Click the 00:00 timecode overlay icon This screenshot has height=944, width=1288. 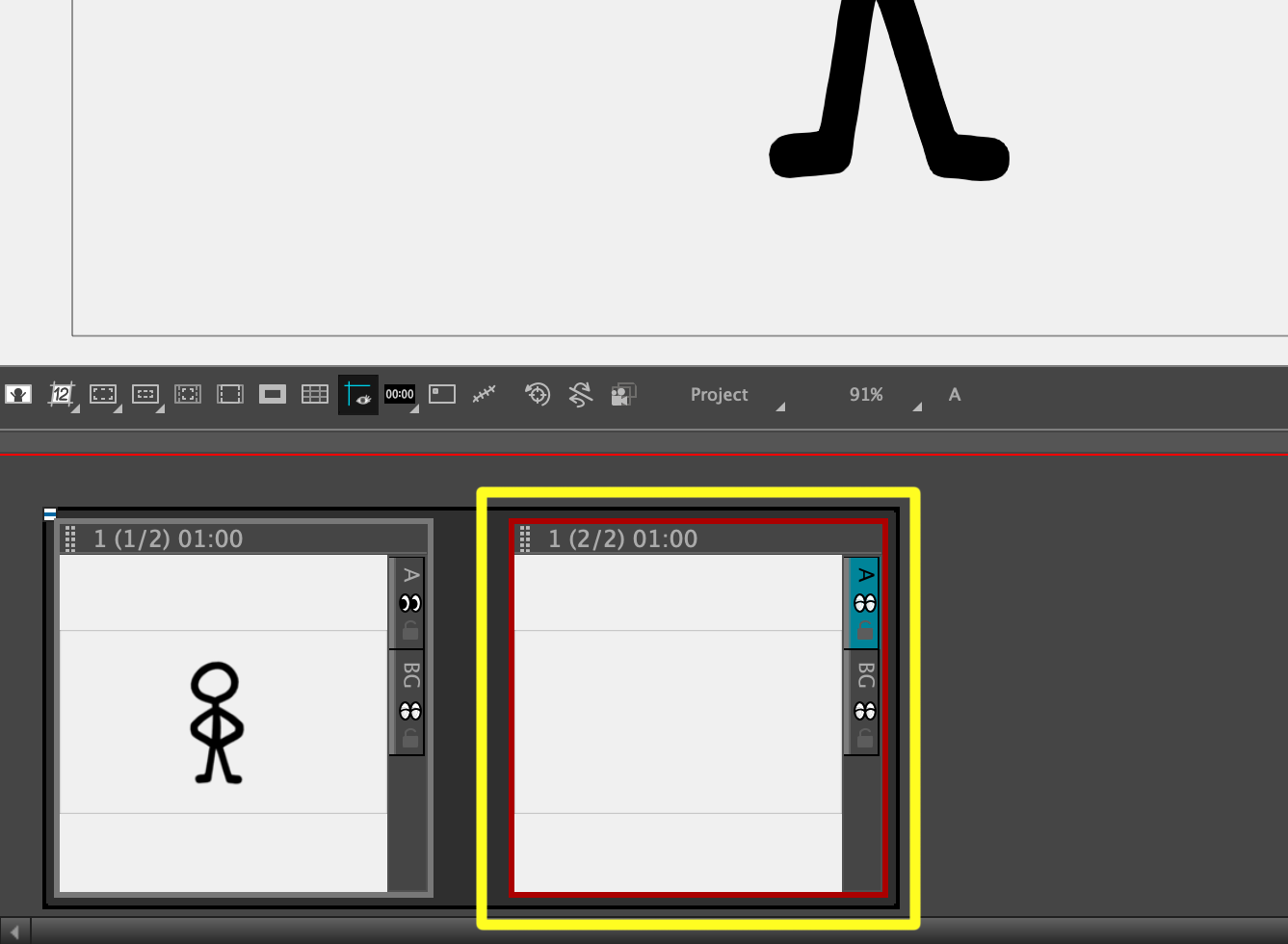point(399,394)
